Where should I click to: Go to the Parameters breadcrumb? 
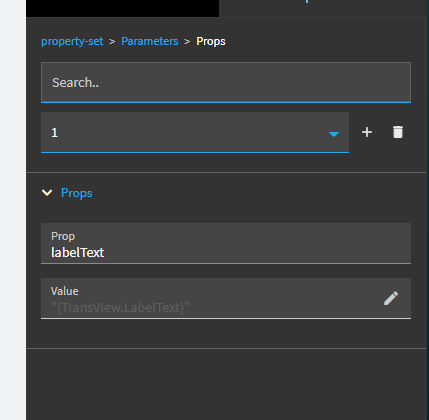150,41
